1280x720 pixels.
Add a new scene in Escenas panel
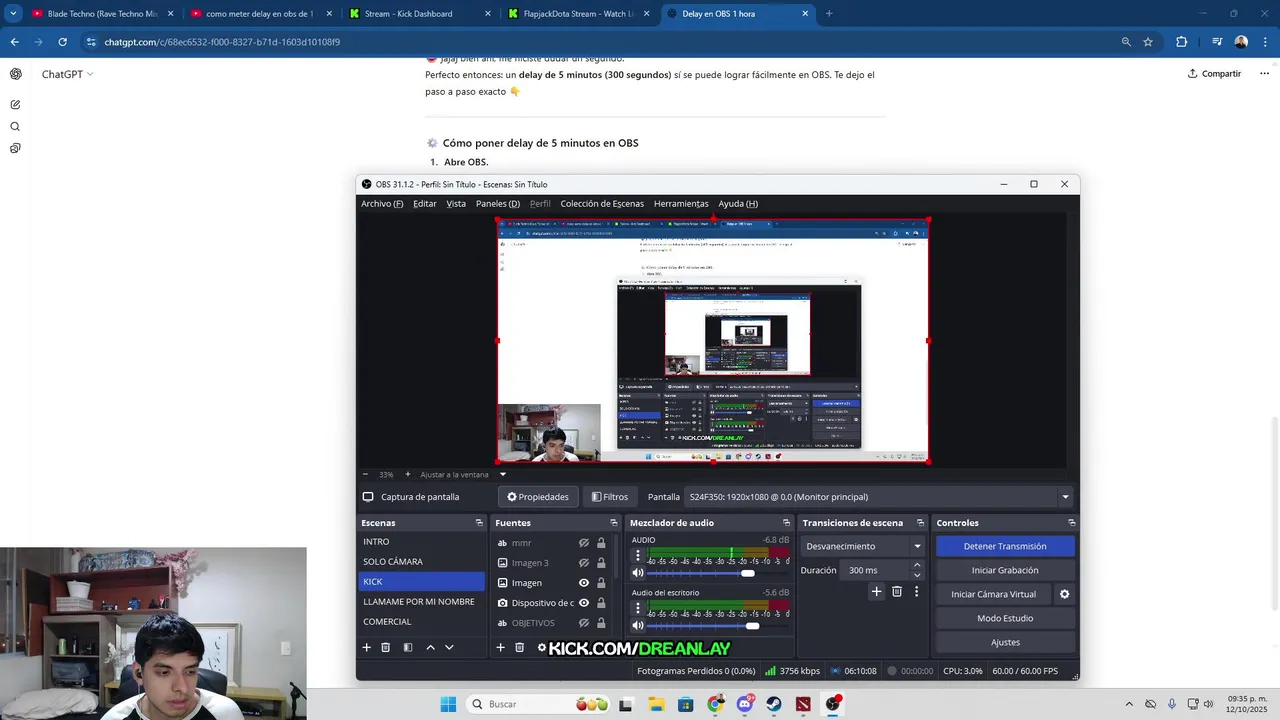[x=366, y=648]
